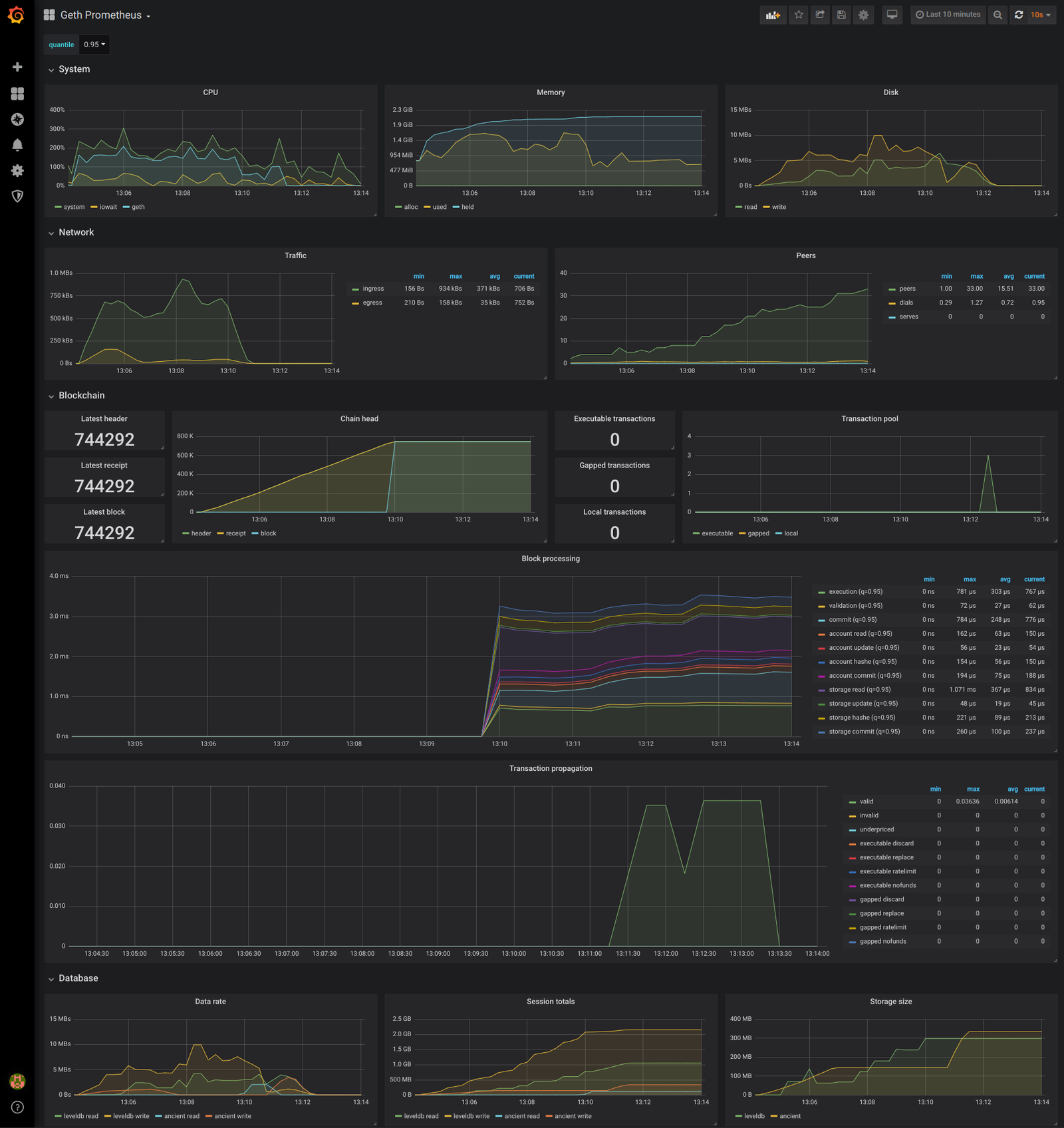
Task: Open Explore using the compass sidebar icon
Action: coord(17,119)
